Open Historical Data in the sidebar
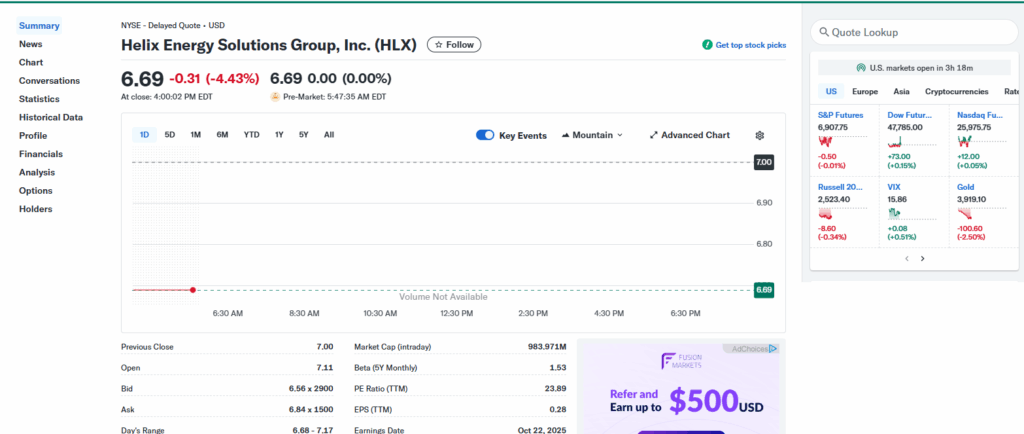1024x434 pixels. [50, 117]
